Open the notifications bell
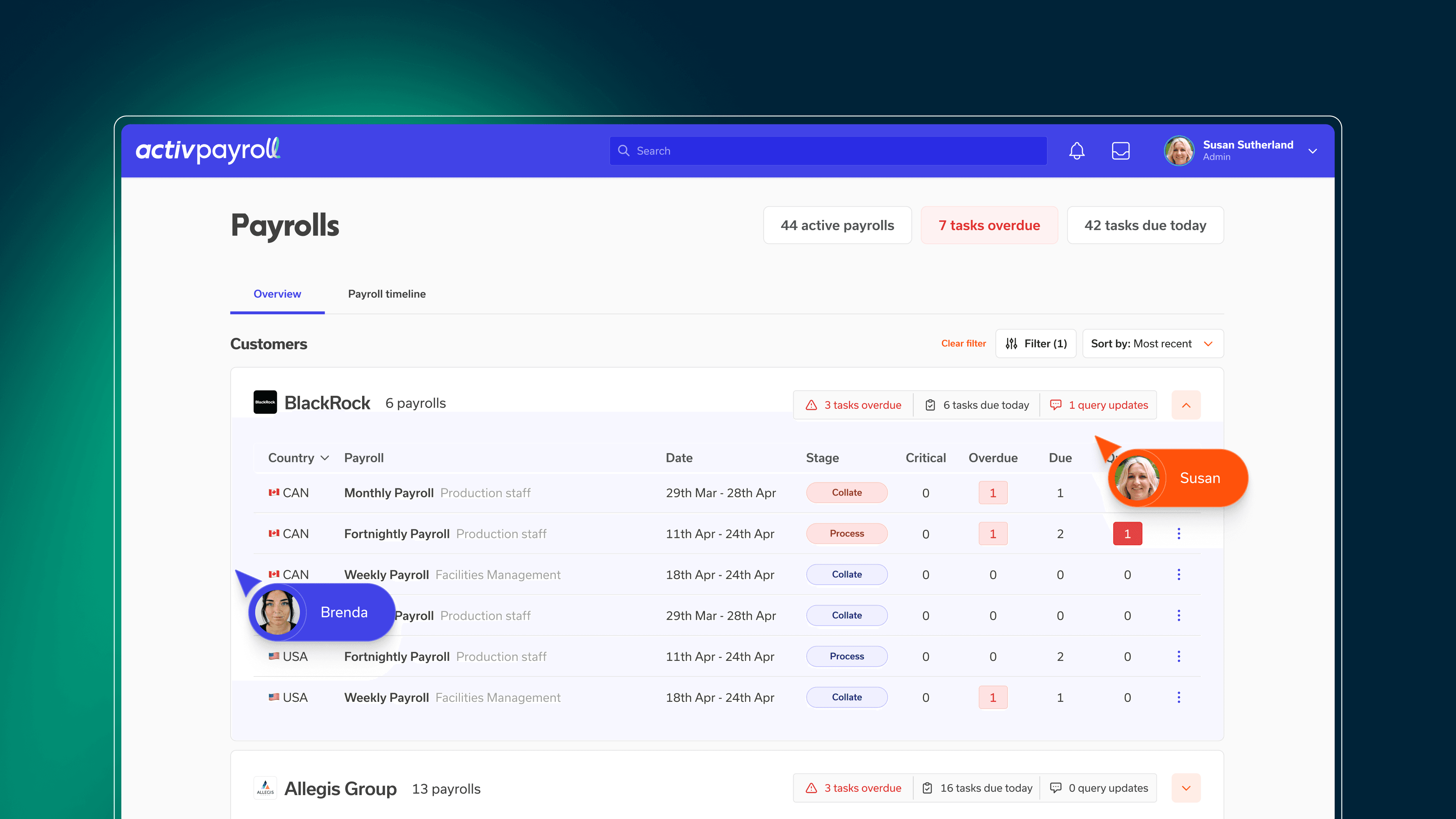The width and height of the screenshot is (1456, 819). 1077,151
